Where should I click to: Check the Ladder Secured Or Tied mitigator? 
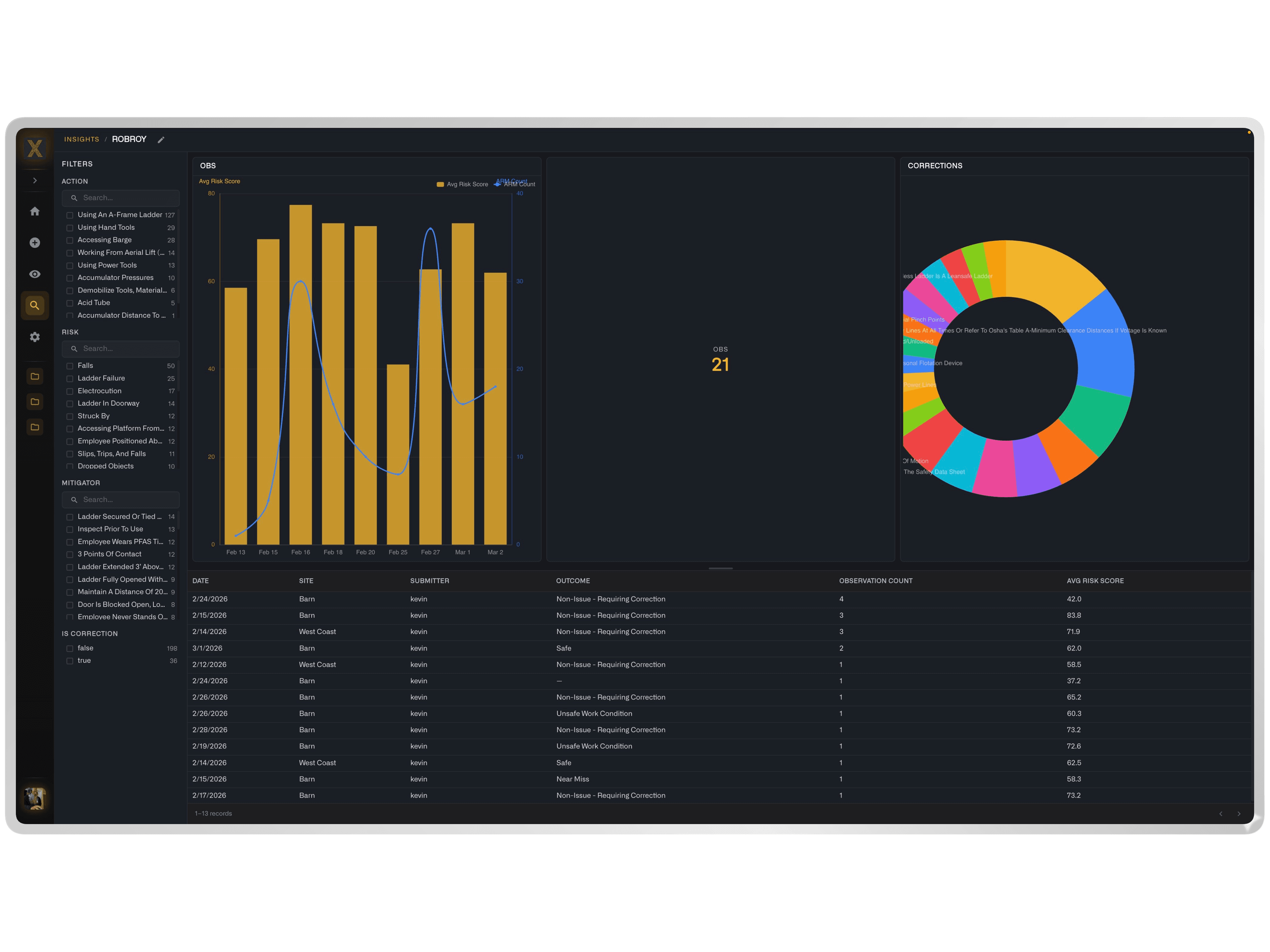(x=69, y=517)
